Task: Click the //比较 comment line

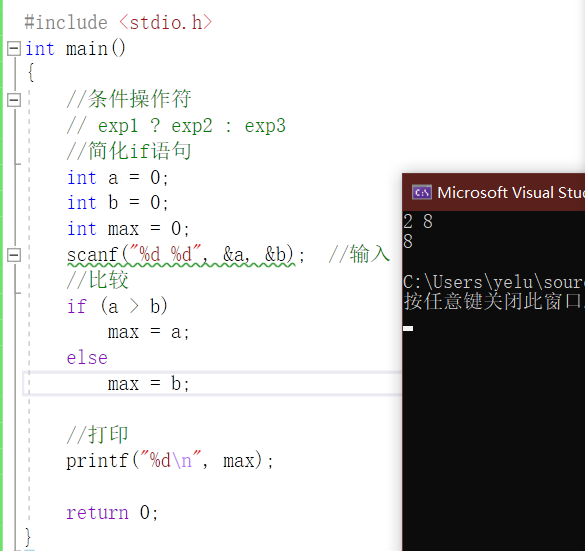Action: coord(98,280)
